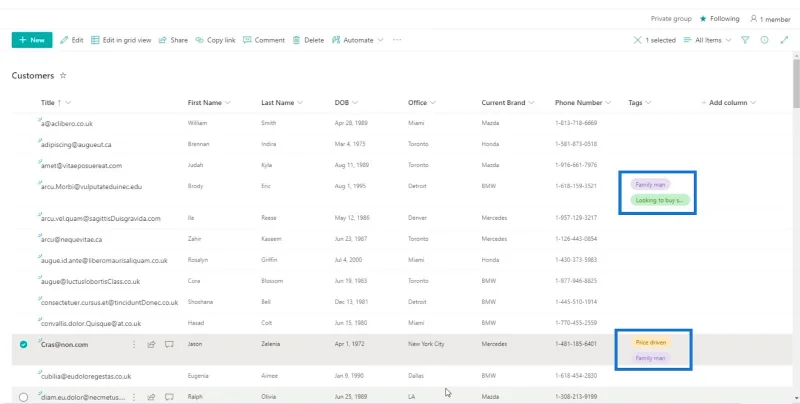Click the Shoshana first name cell
Image resolution: width=800 pixels, height=404 pixels.
(x=199, y=301)
